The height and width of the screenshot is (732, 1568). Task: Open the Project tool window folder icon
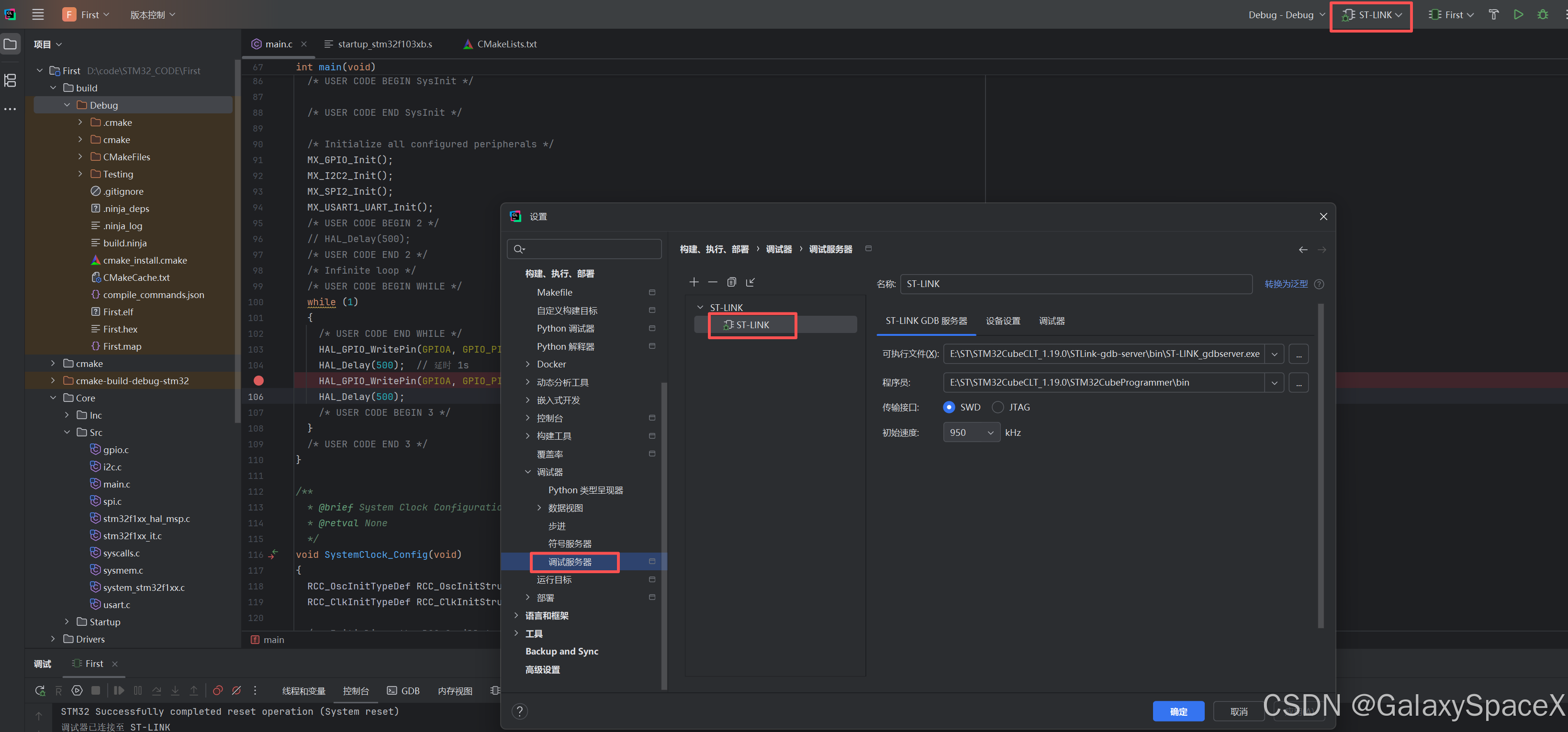(x=11, y=43)
